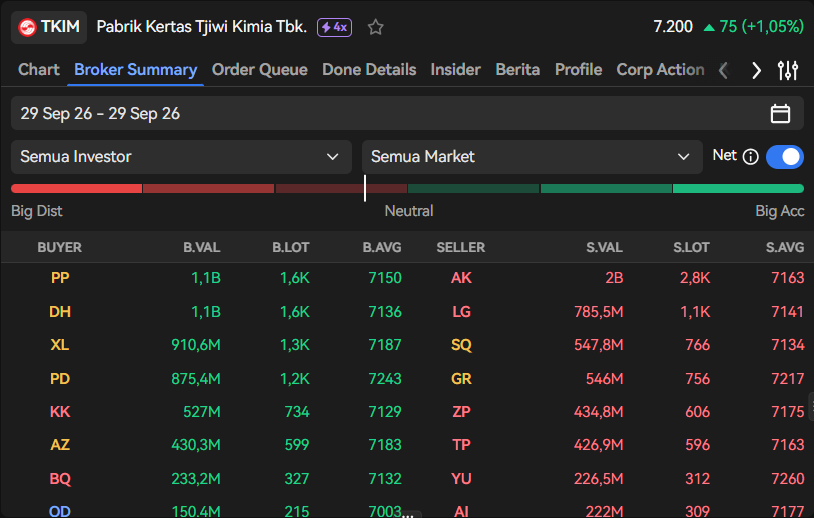
Task: Go to the Corp Action tab
Action: tap(660, 70)
